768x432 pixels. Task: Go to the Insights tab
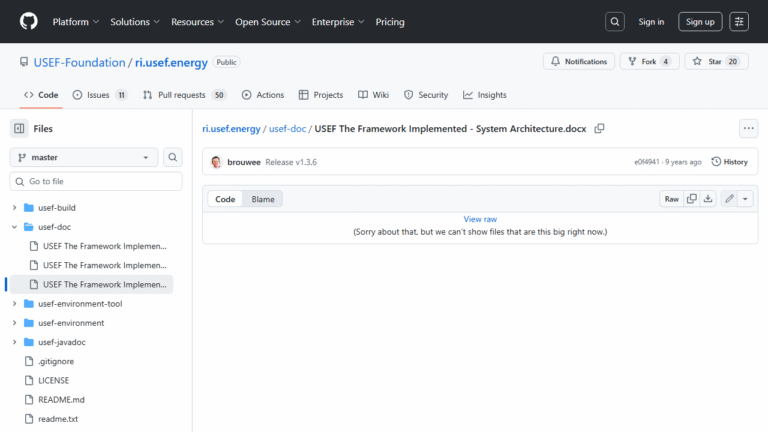[485, 95]
